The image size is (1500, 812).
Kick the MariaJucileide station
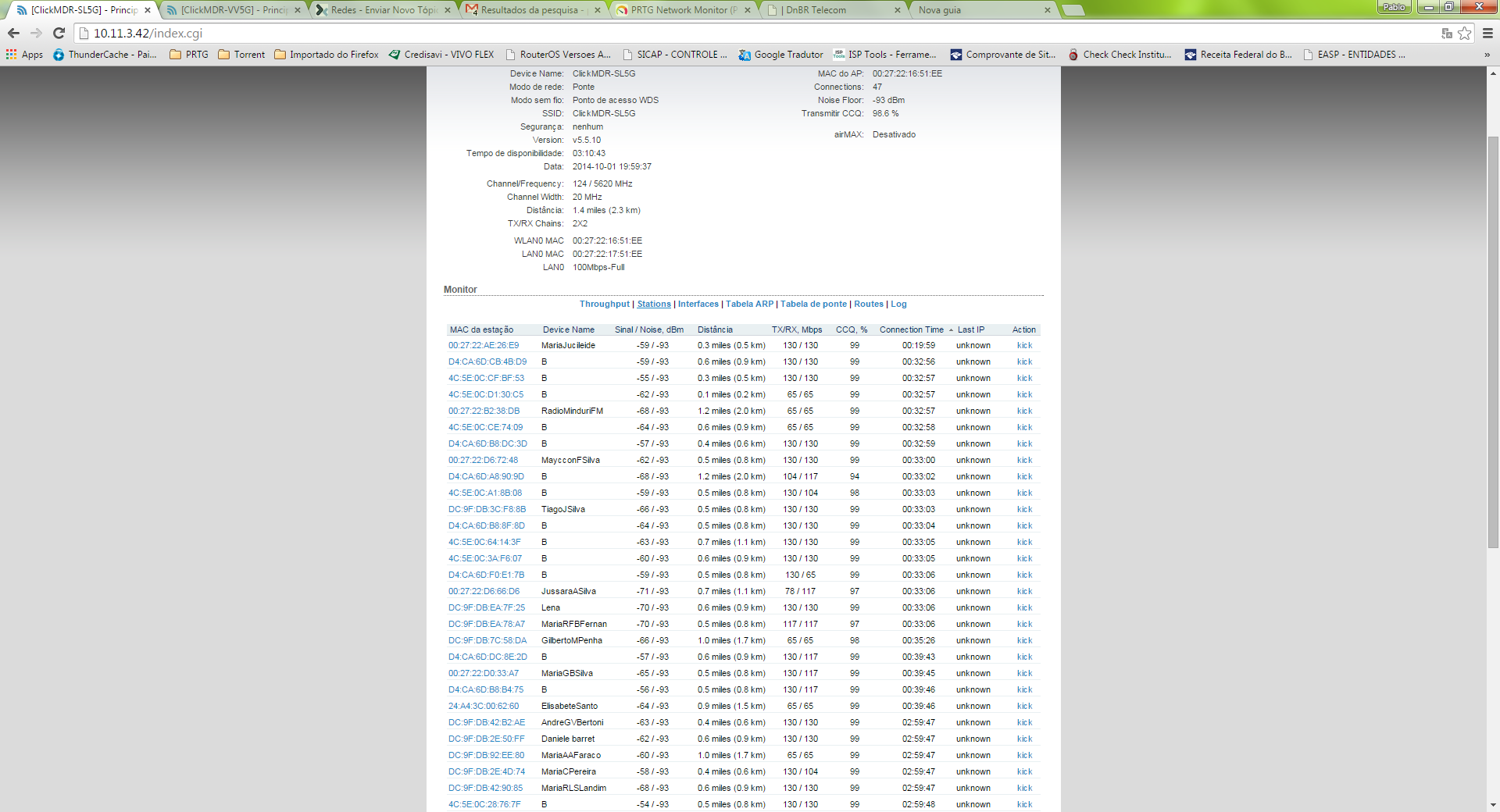point(1024,346)
